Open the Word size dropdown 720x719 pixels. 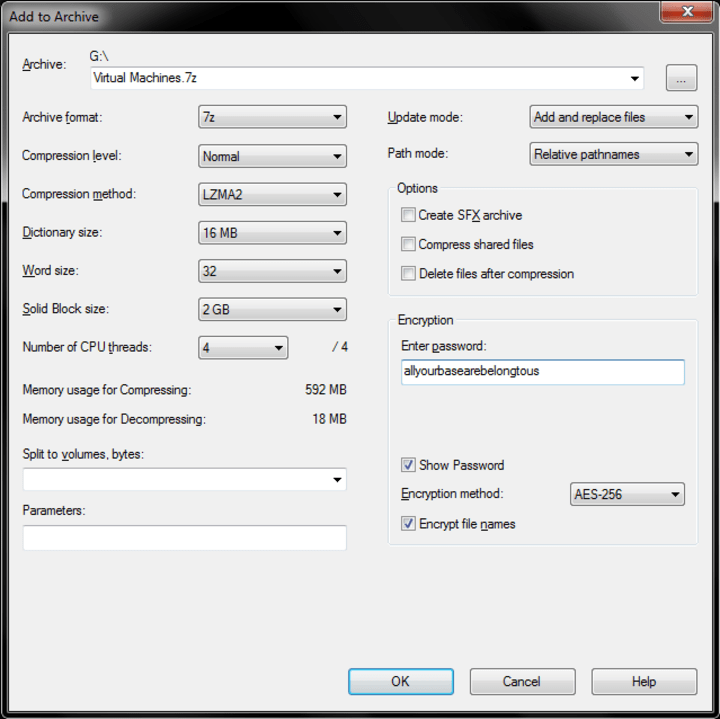(x=272, y=271)
